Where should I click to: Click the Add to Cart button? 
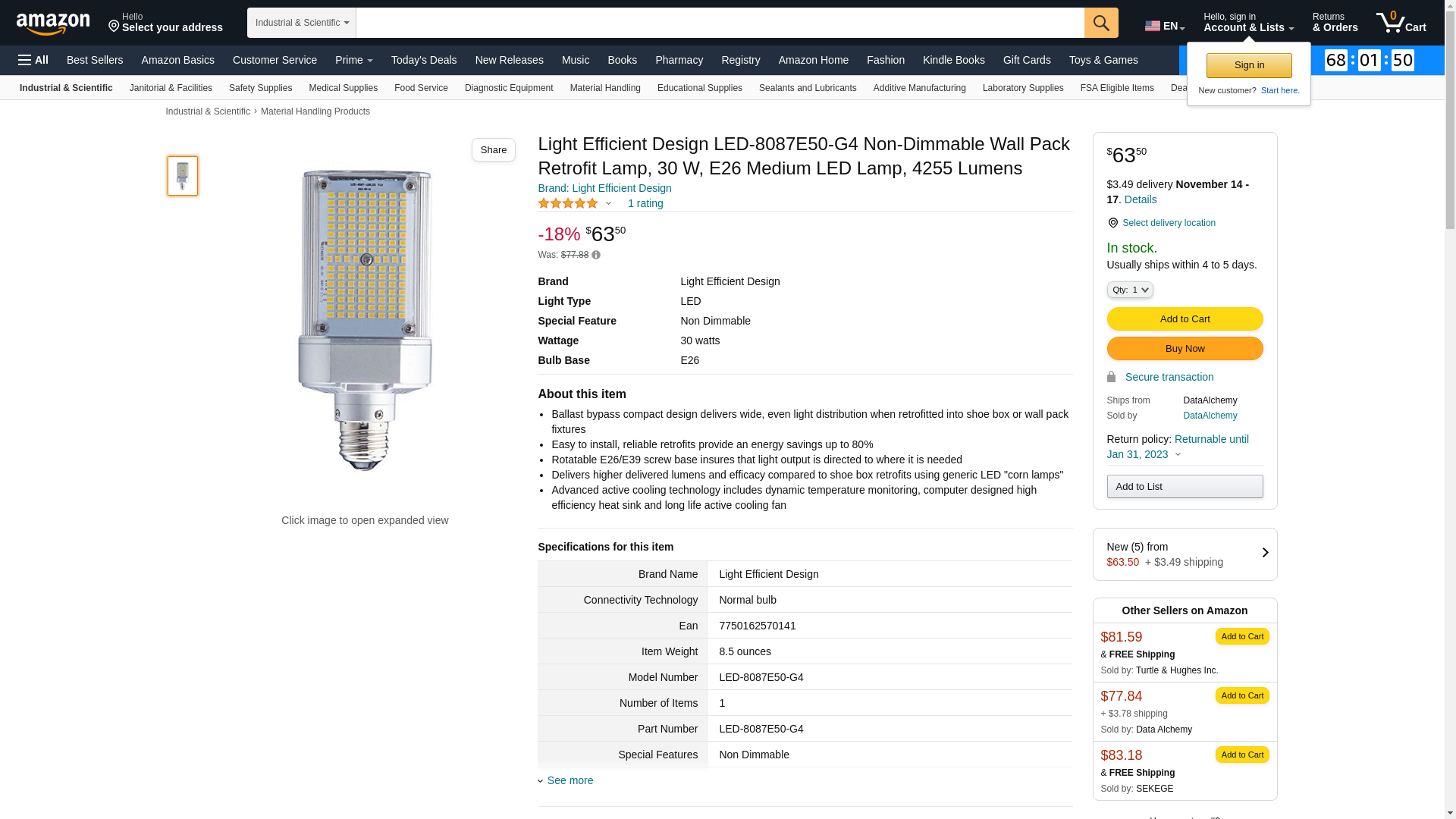pyautogui.click(x=1185, y=319)
